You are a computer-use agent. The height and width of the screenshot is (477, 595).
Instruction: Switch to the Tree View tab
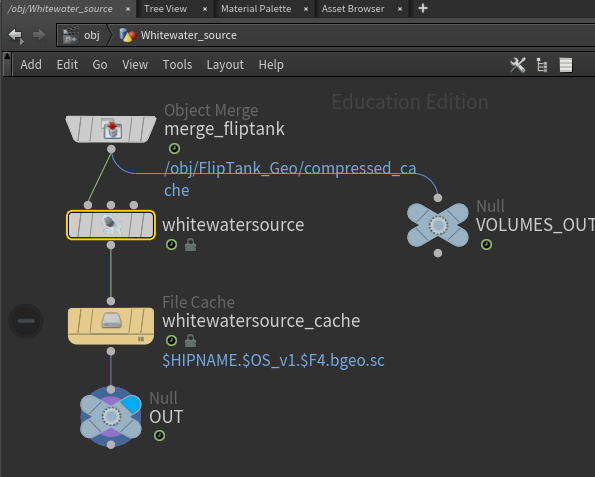click(x=165, y=8)
